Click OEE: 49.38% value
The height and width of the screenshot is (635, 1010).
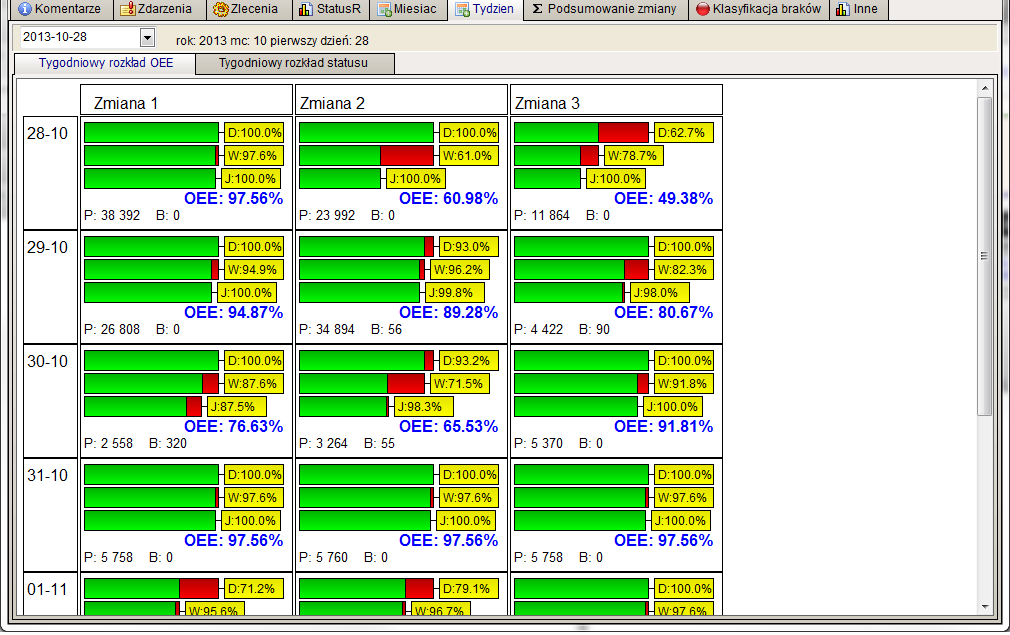coord(663,198)
